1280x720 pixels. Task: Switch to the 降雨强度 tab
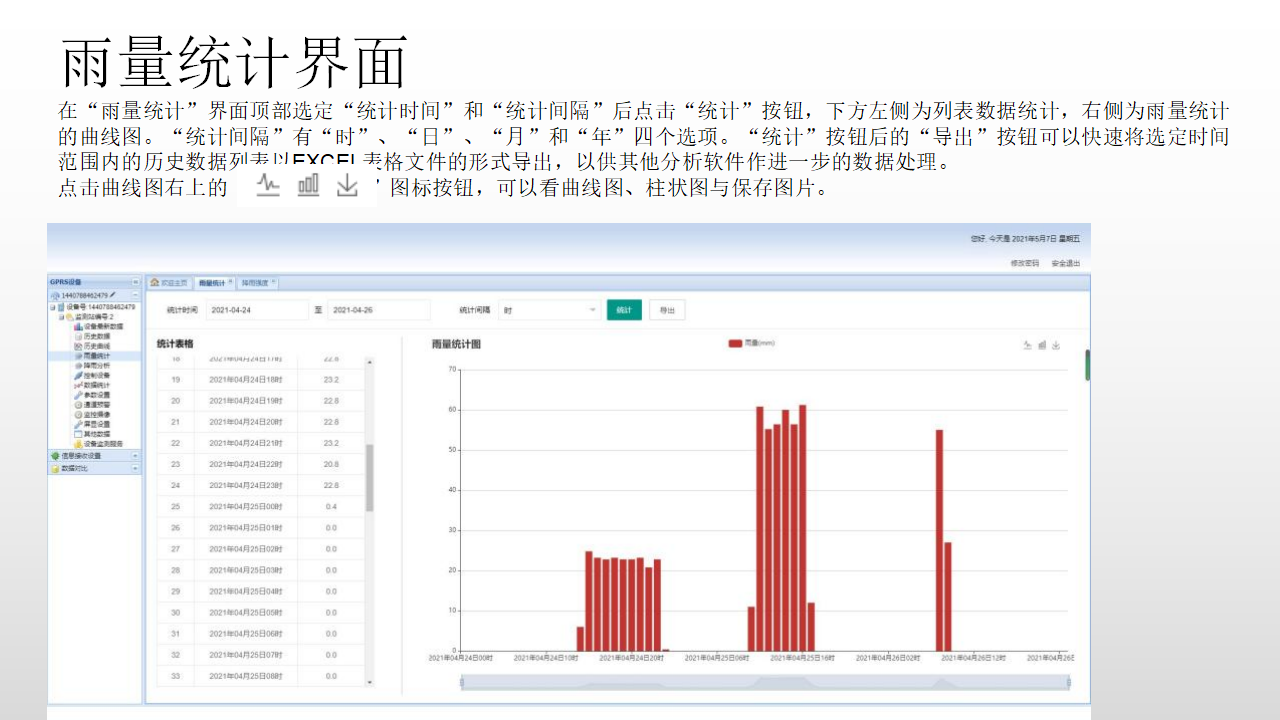click(256, 283)
